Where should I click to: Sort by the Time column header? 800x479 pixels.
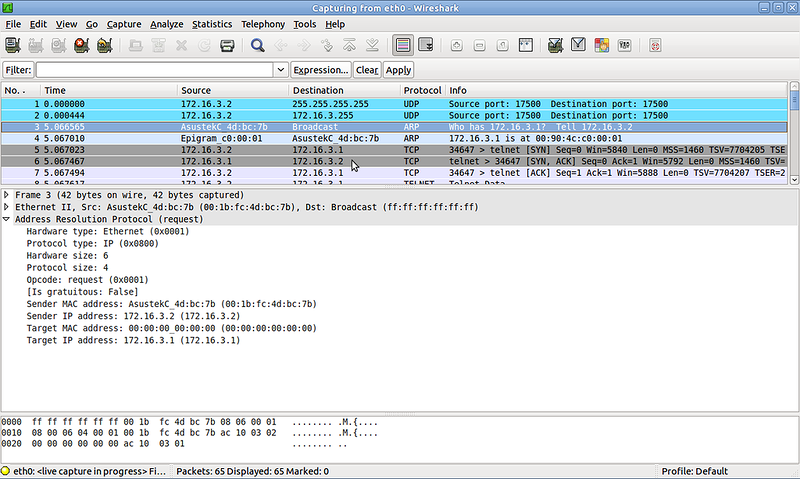pos(109,90)
